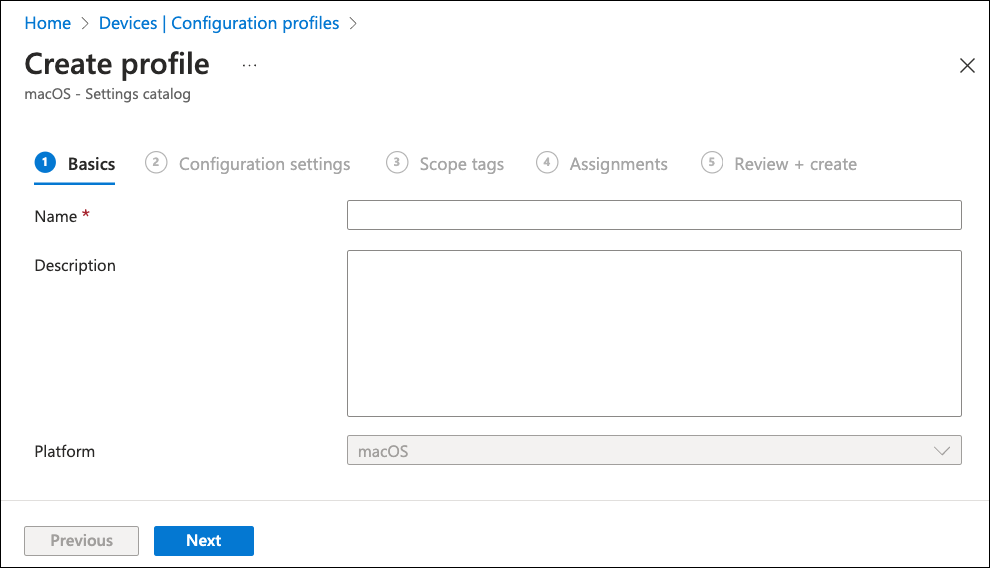Screen dimensions: 990x568
Task: Open the ellipsis more options menu
Action: click(249, 65)
